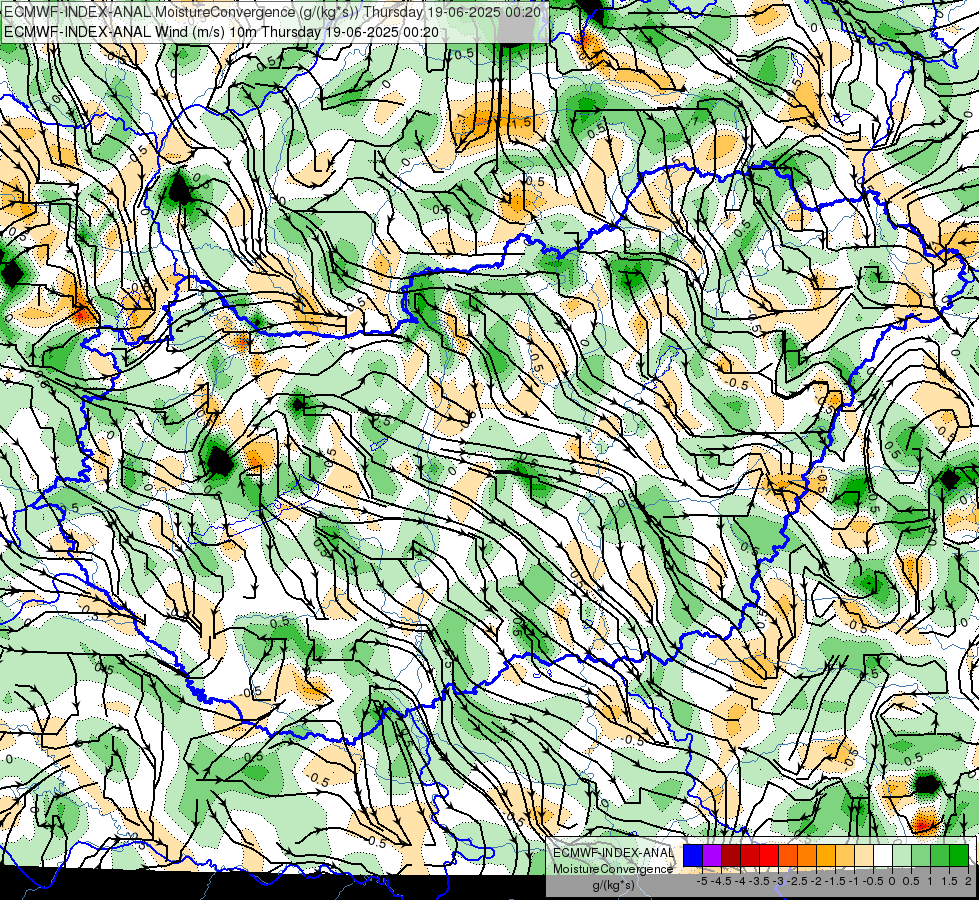Choose the darkest green swatch between 1.5 and 2
The height and width of the screenshot is (900, 979).
[960, 856]
